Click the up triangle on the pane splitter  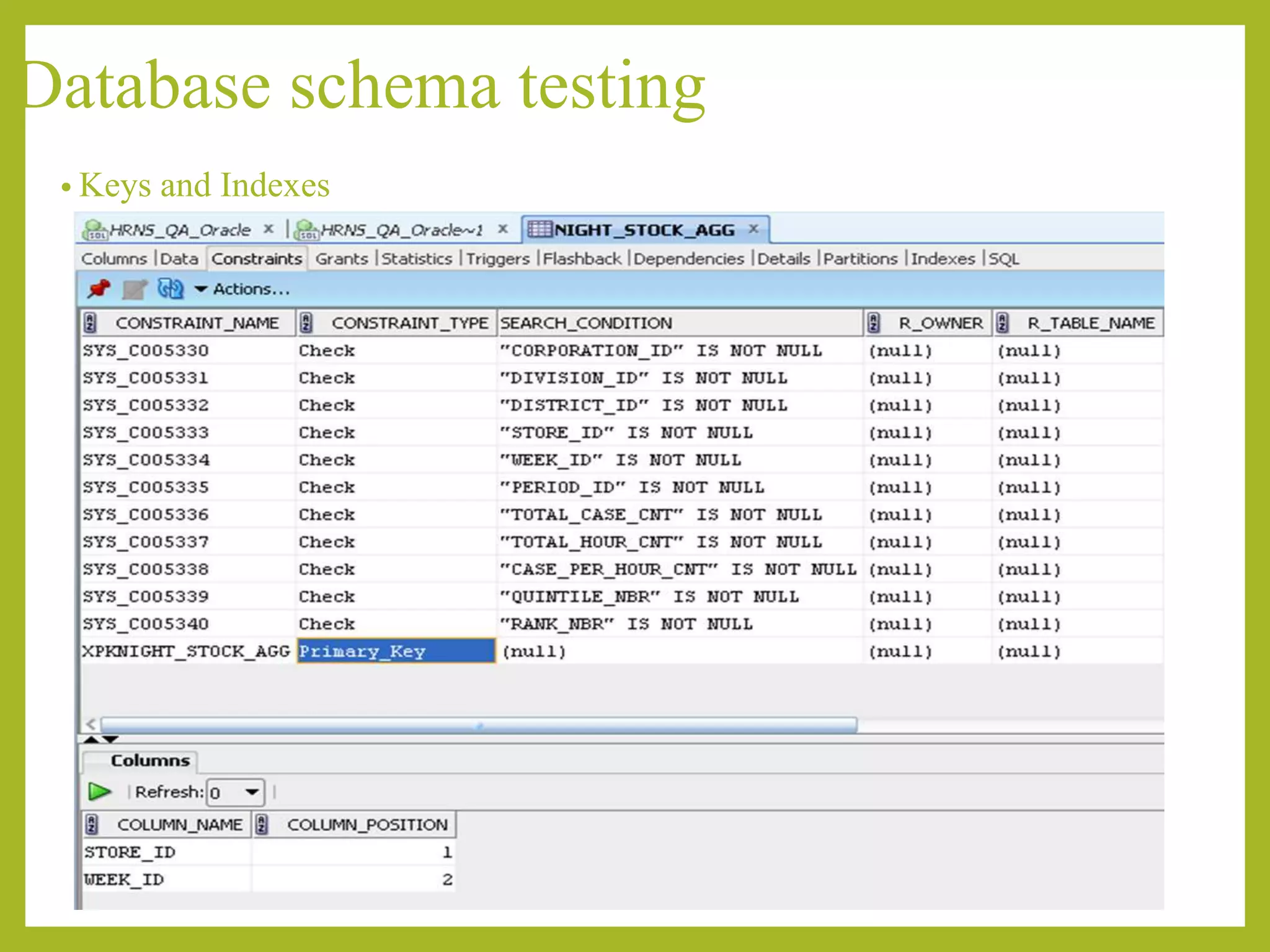point(91,739)
